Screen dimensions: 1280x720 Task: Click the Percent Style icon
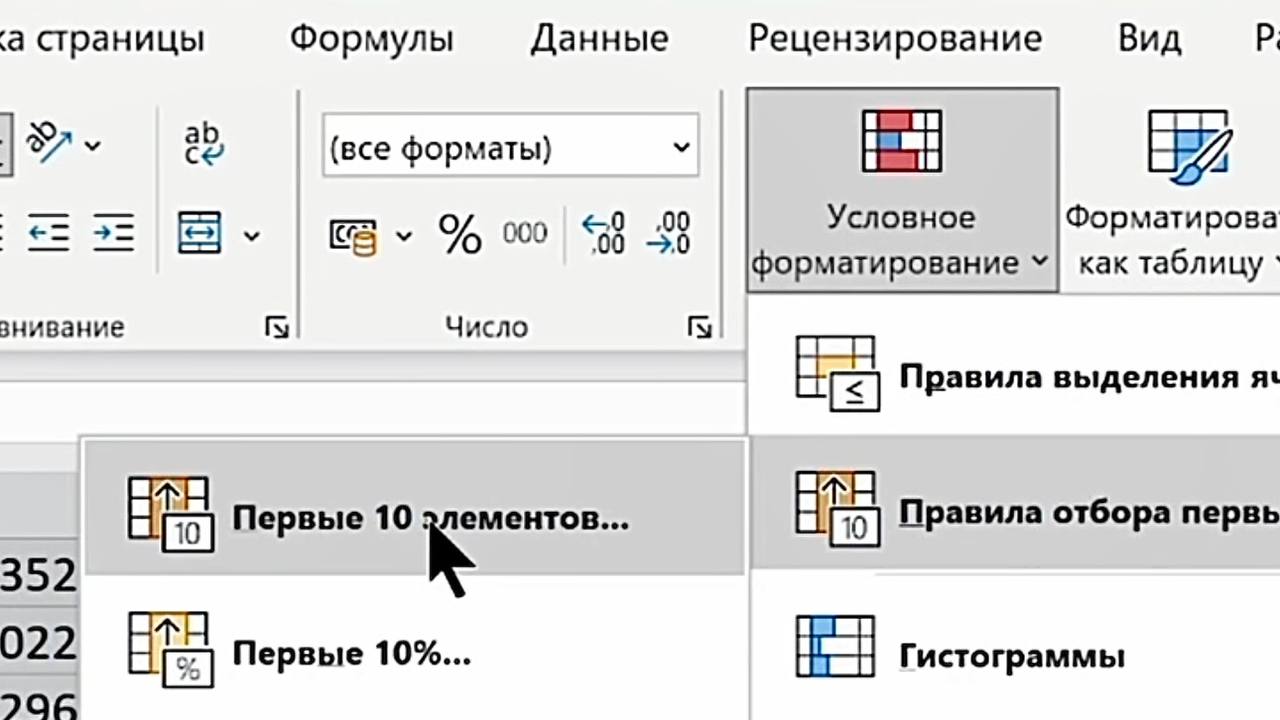click(460, 235)
